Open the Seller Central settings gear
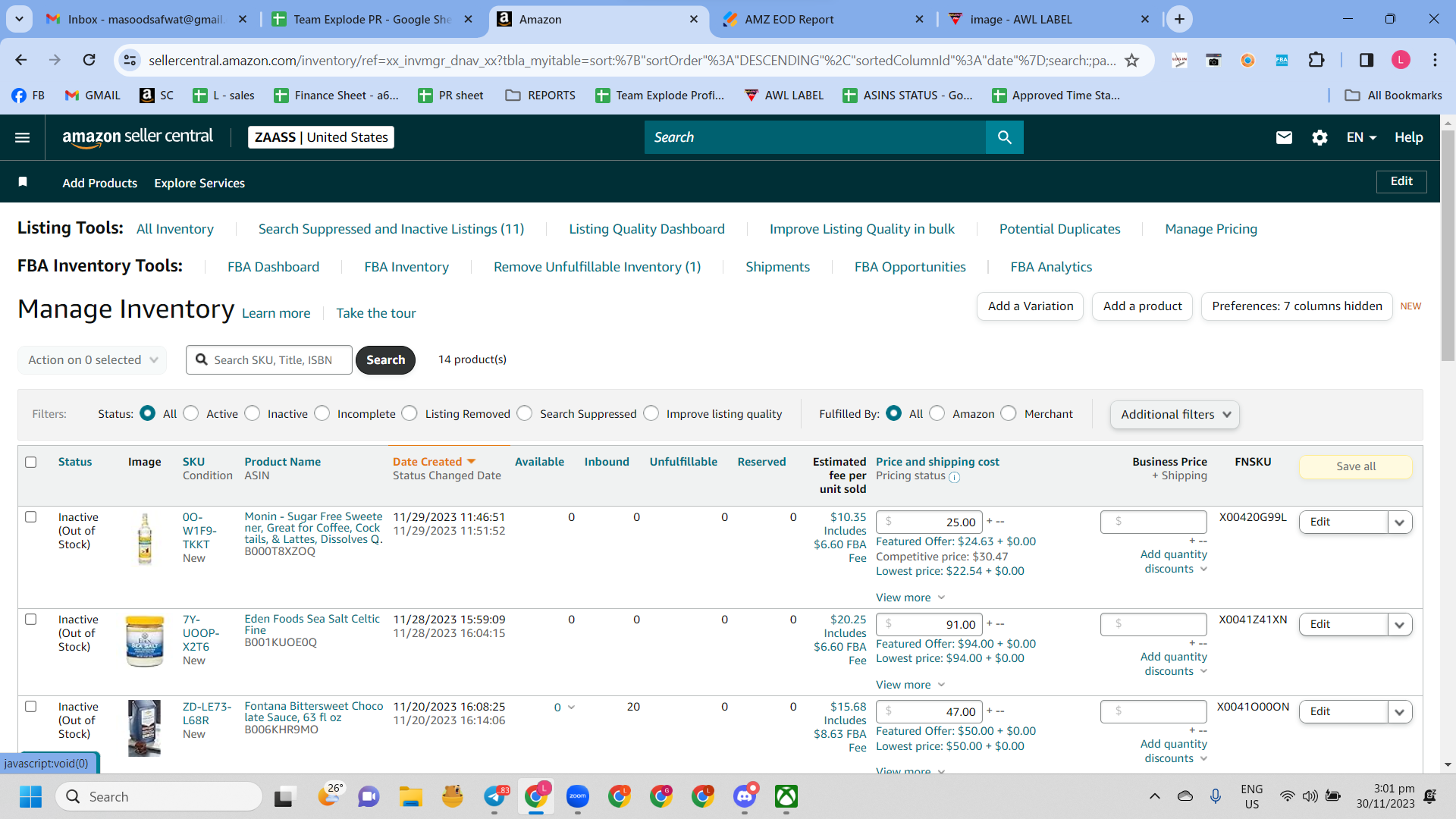 pyautogui.click(x=1319, y=137)
